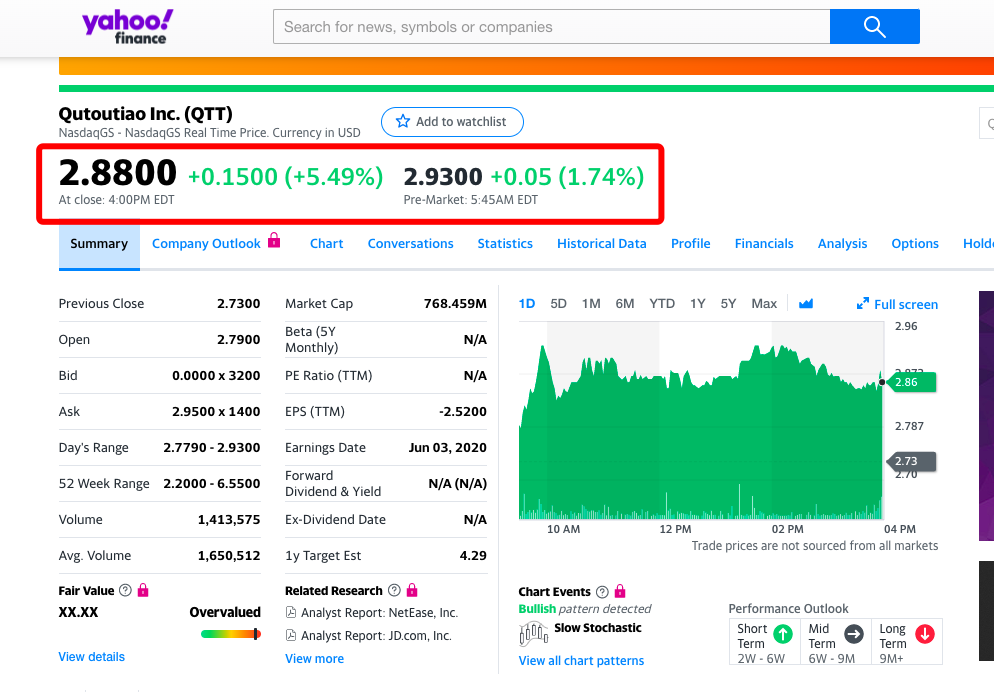The image size is (994, 692).
Task: Click the Yahoo Finance logo
Action: pyautogui.click(x=127, y=27)
